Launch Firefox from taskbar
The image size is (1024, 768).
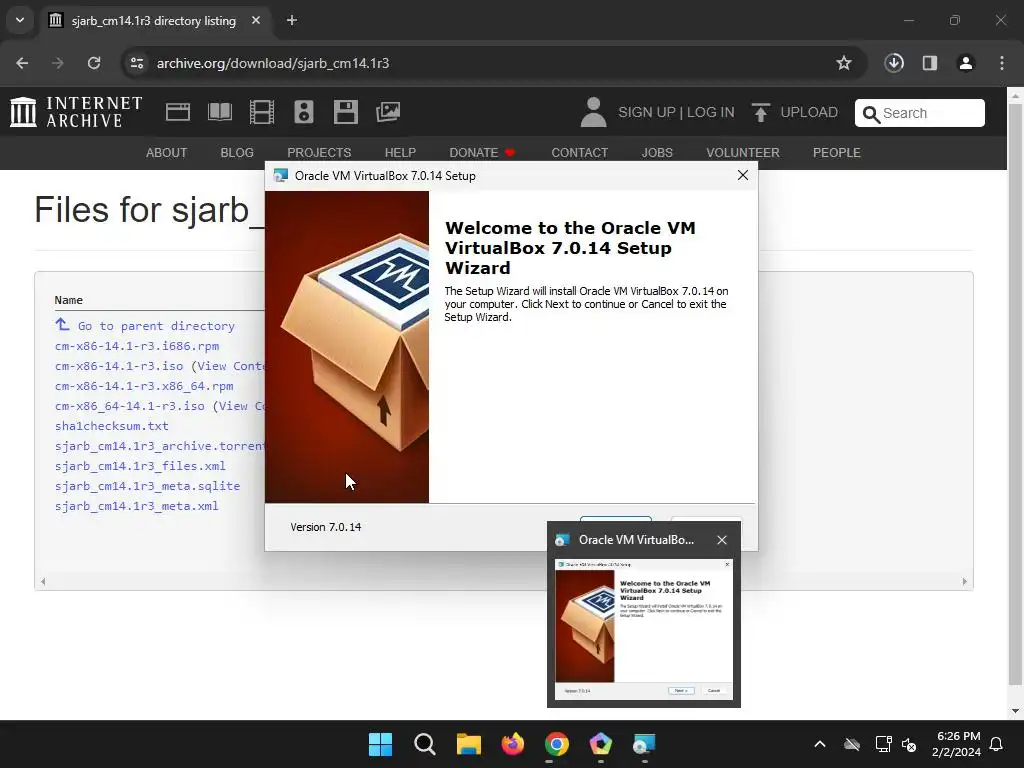coord(513,744)
